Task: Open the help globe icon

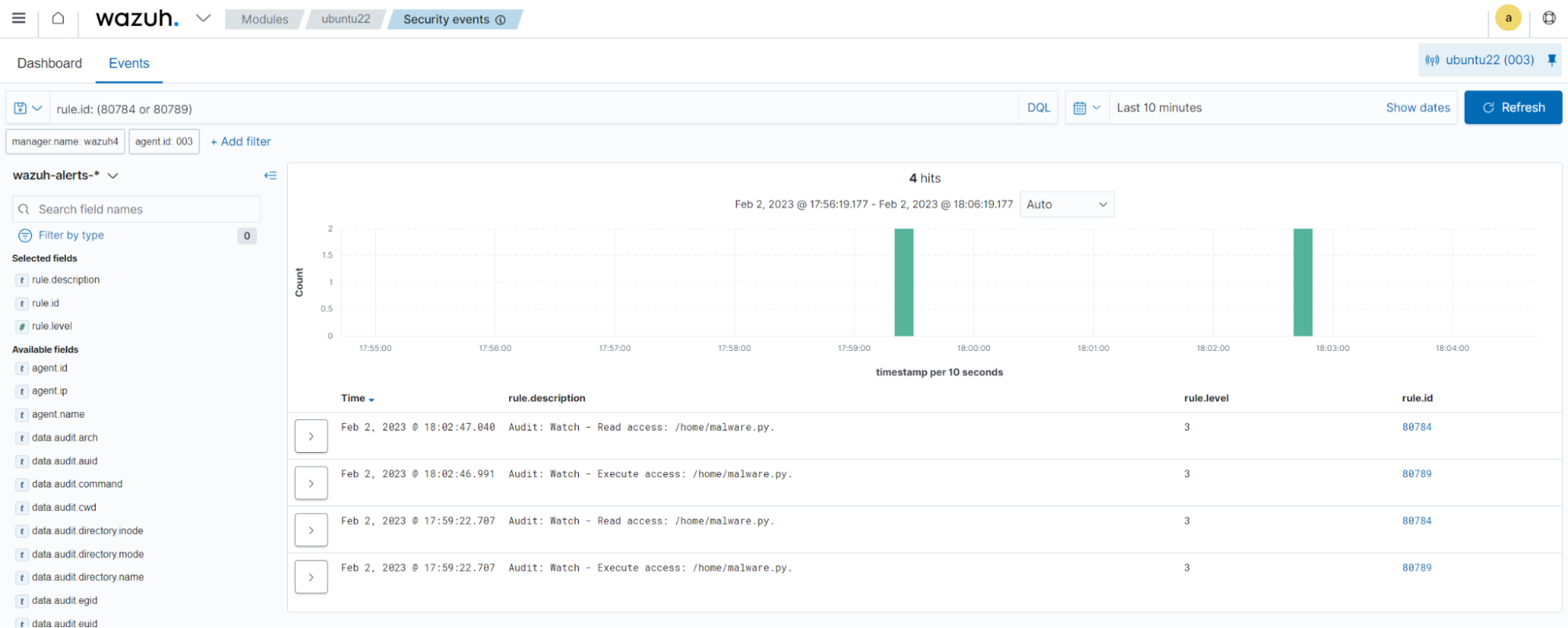Action: tap(1548, 18)
